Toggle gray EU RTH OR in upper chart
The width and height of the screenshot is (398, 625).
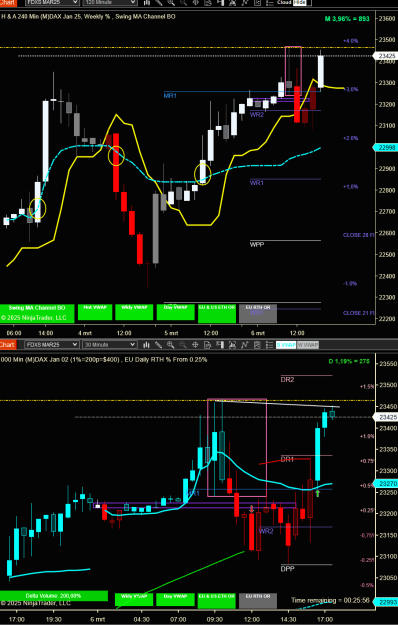[x=258, y=313]
